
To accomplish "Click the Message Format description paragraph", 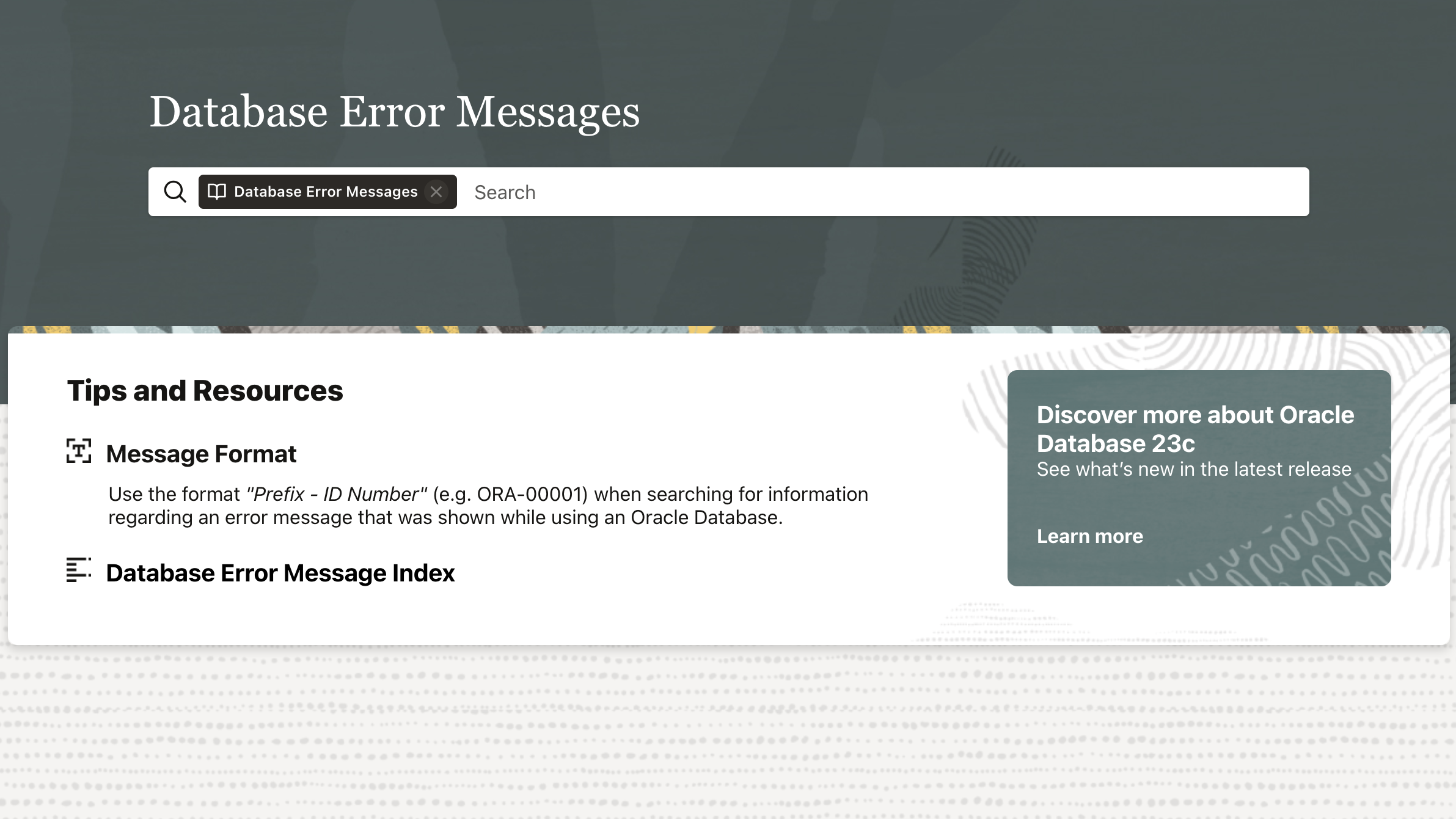I will [445, 517].
